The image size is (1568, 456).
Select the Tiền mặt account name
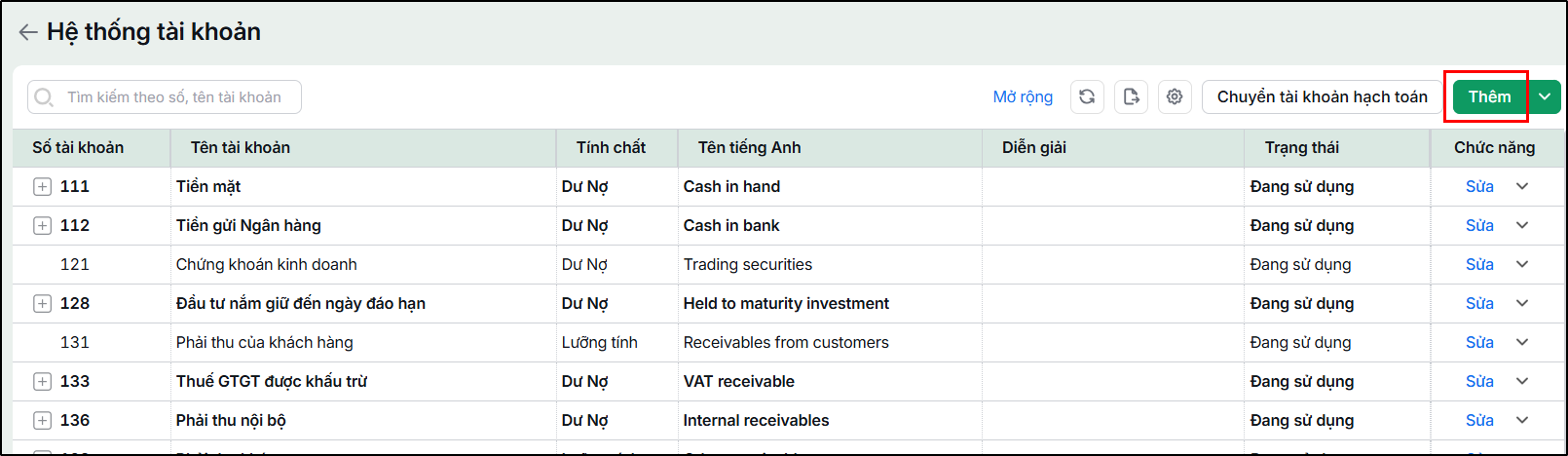coord(208,187)
